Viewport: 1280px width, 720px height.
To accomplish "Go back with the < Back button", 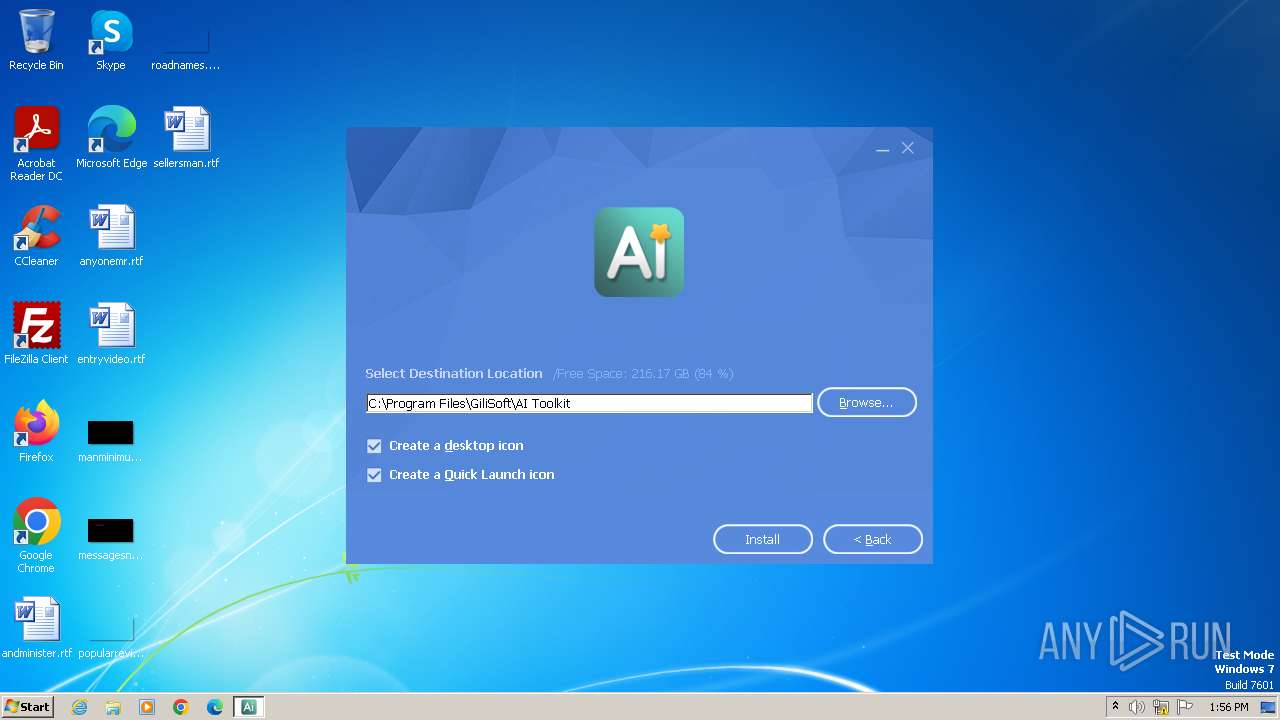I will click(x=873, y=539).
